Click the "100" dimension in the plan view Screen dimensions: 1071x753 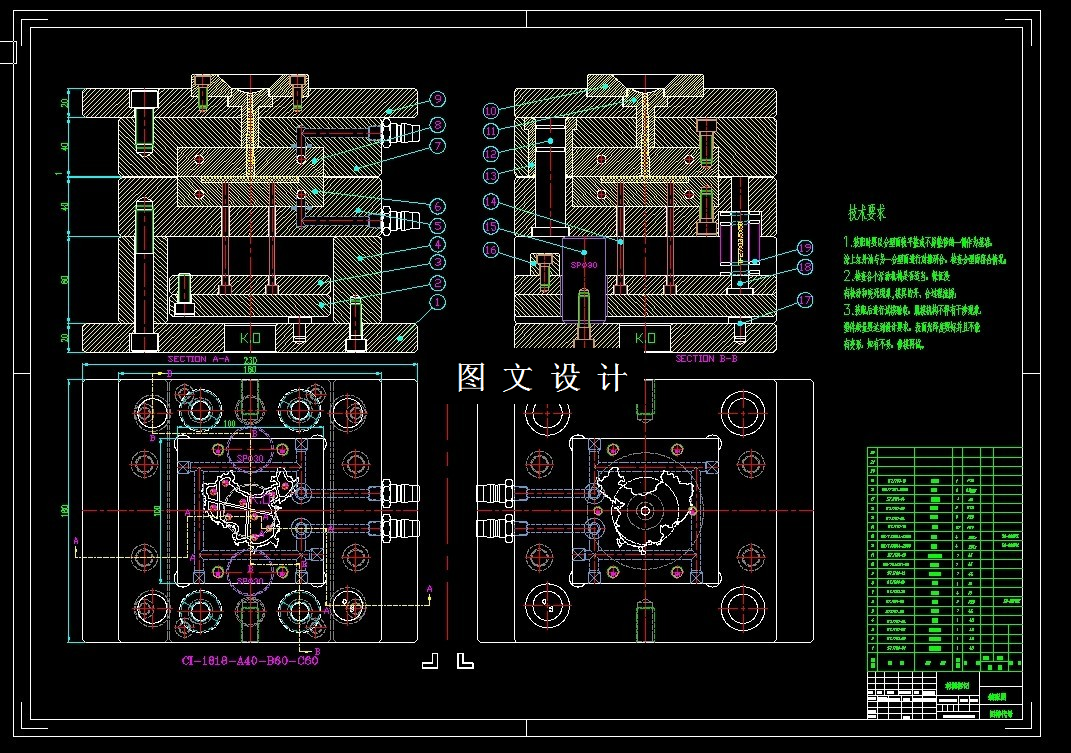(x=230, y=424)
